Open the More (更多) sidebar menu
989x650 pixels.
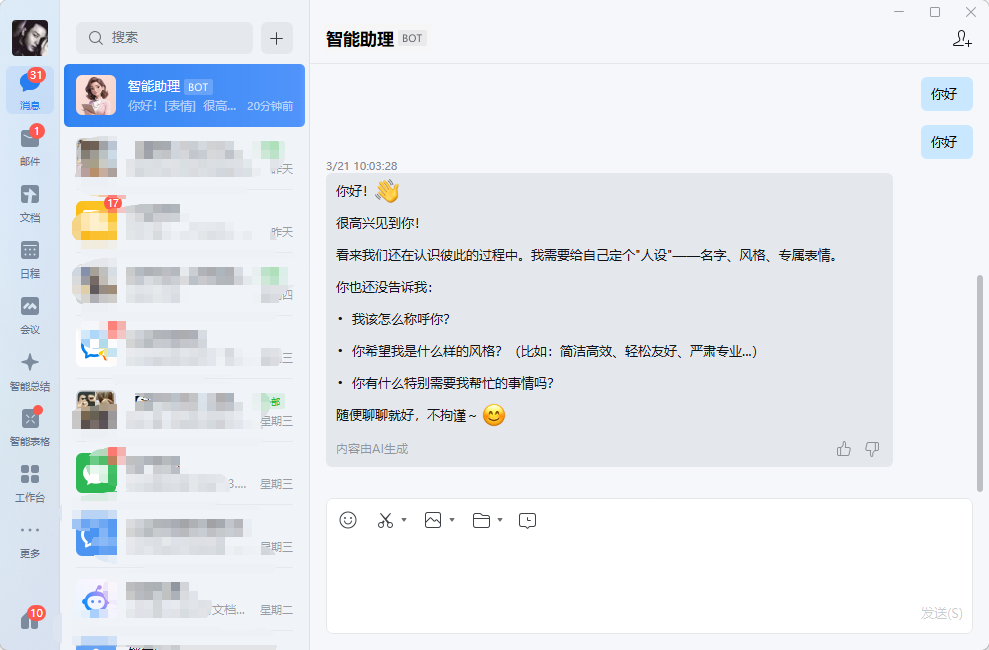pos(30,540)
